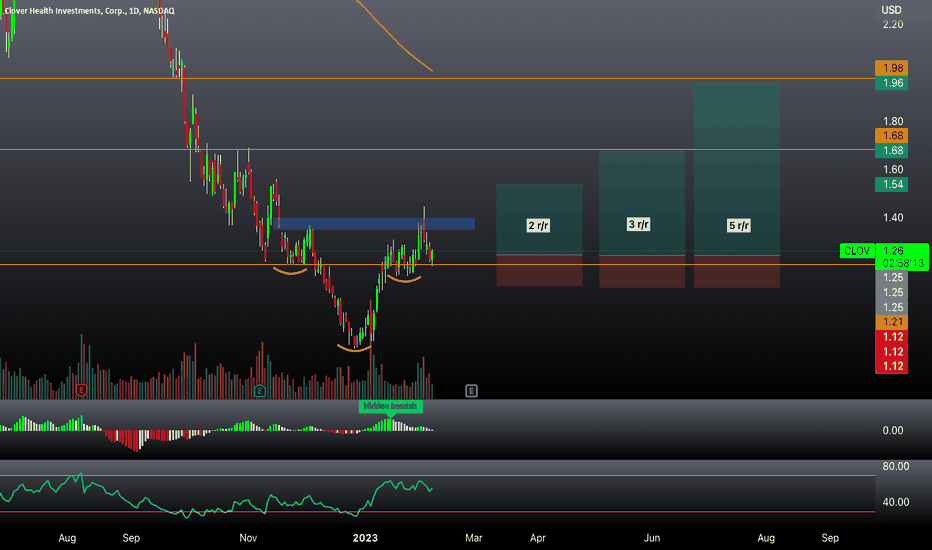The width and height of the screenshot is (932, 550).
Task: Select the orange arc under the lowest candles
Action: [x=354, y=349]
